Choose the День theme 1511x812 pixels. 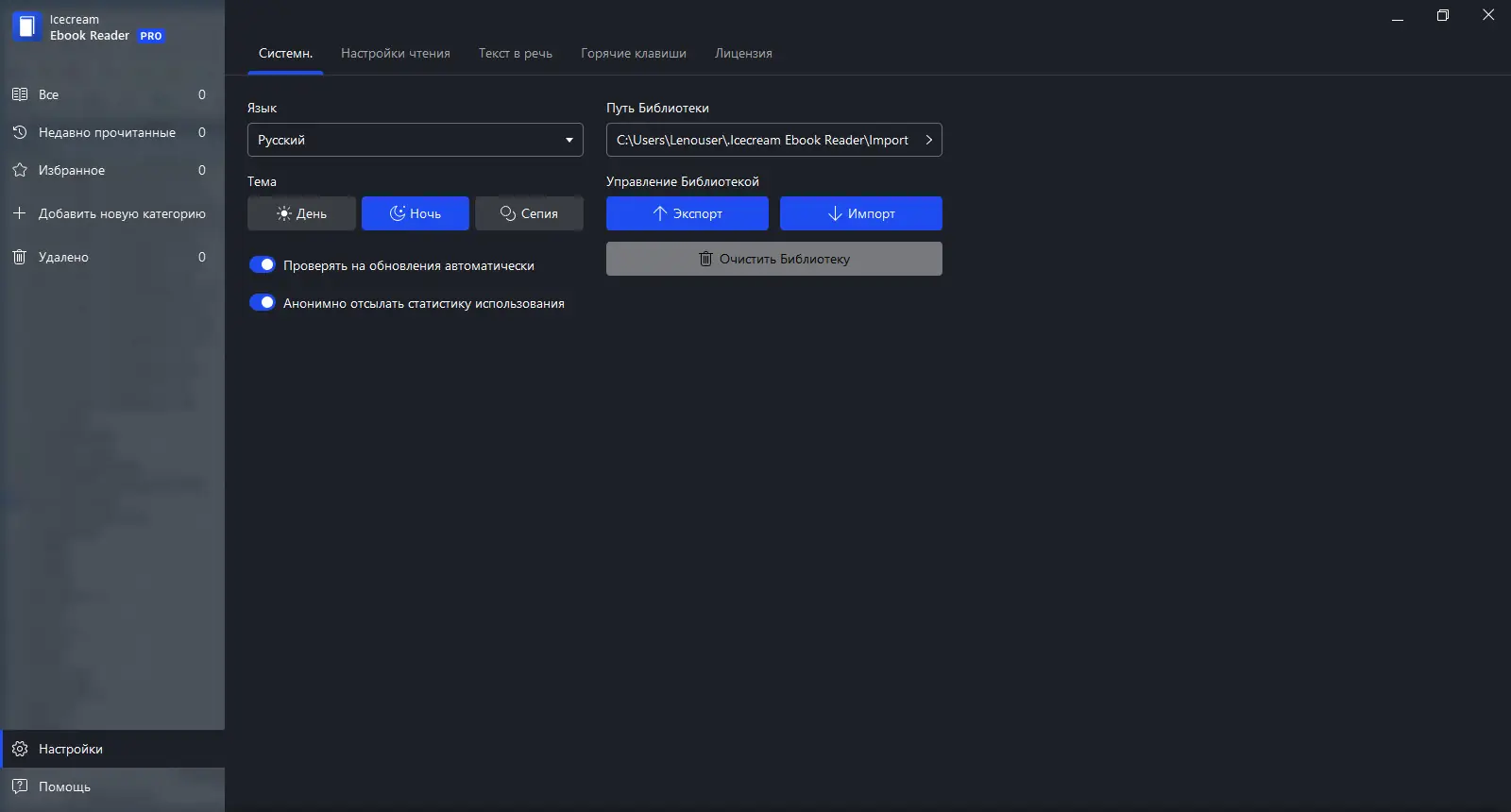301,213
